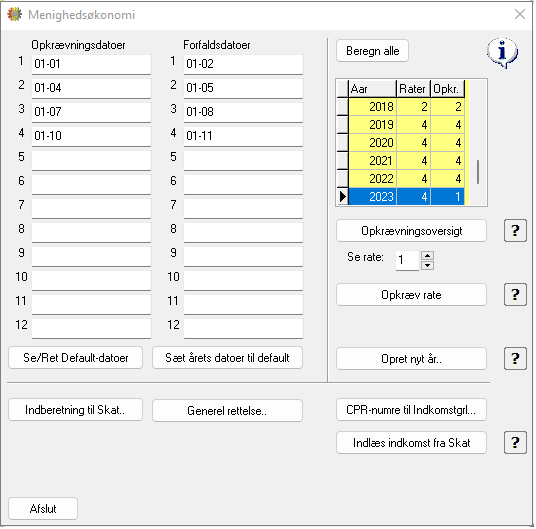Click the help icon next to Opkræv rate
Screen dimensions: 536x529
tap(515, 295)
